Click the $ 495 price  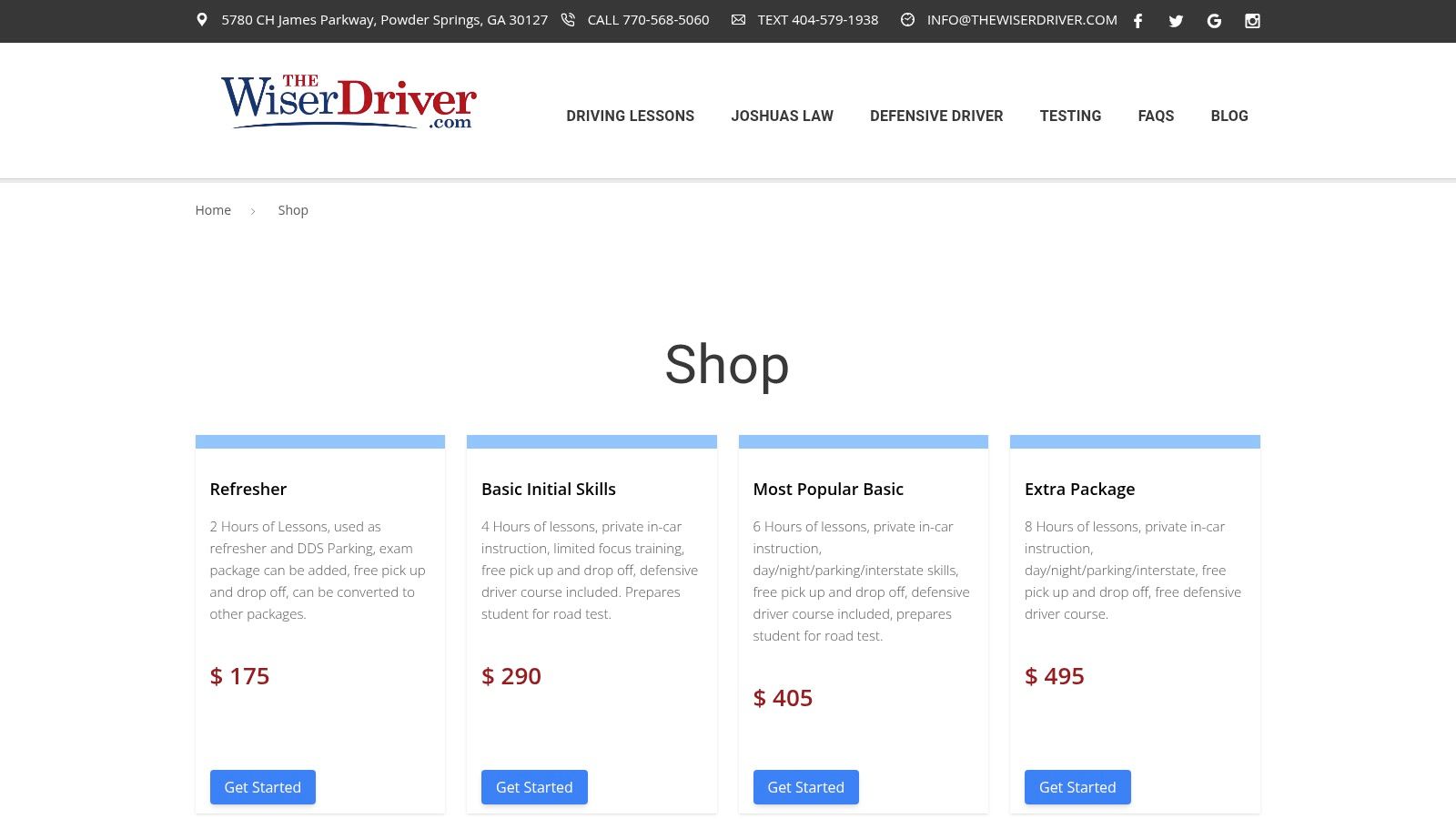(x=1055, y=676)
